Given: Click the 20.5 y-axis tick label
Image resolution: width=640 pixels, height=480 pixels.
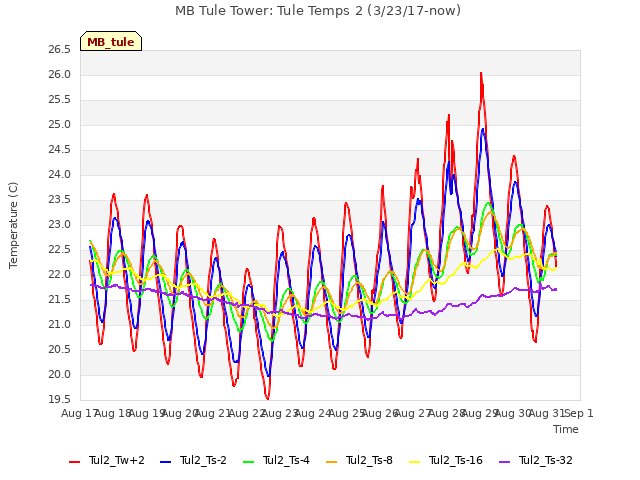Looking at the screenshot, I should (60, 350).
